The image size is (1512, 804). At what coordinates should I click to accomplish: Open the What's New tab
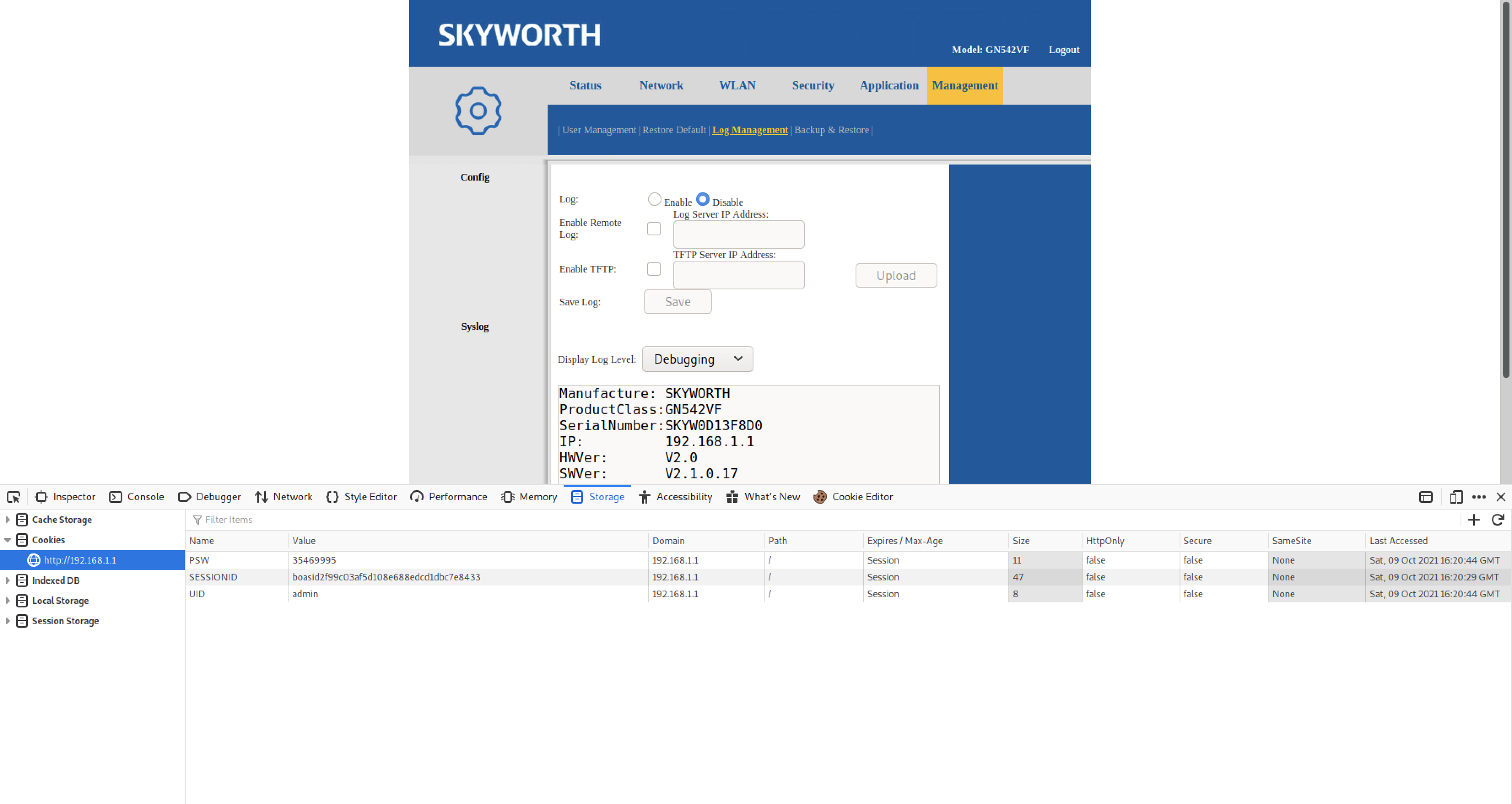coord(763,497)
